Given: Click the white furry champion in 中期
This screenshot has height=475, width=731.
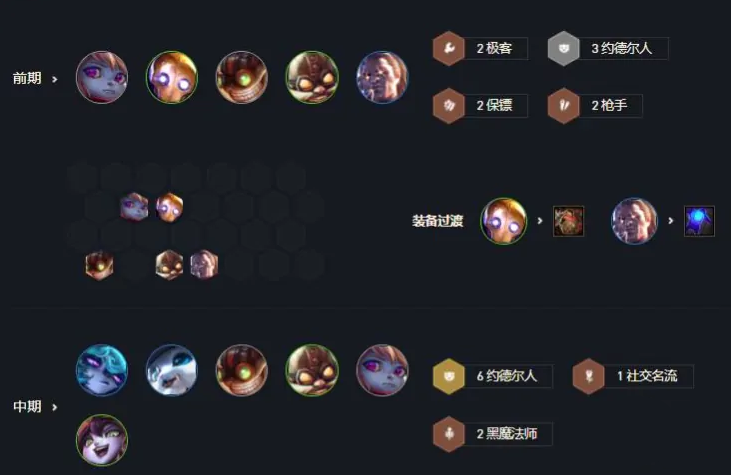Looking at the screenshot, I should click(172, 370).
